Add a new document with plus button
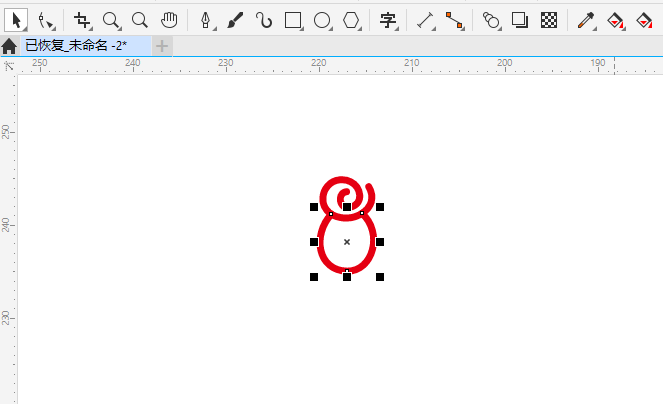Screen dimensions: 663x404 [162, 46]
